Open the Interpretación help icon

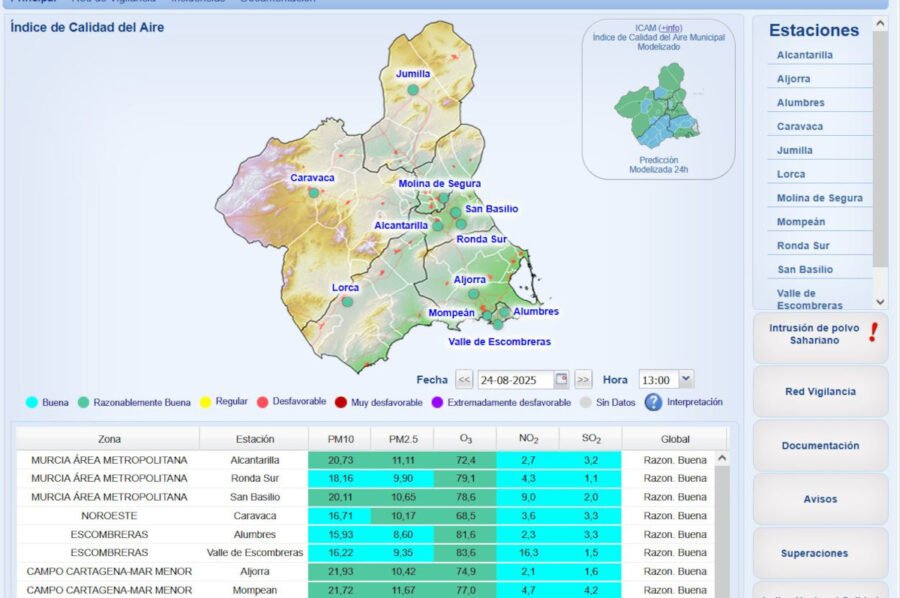(x=653, y=402)
